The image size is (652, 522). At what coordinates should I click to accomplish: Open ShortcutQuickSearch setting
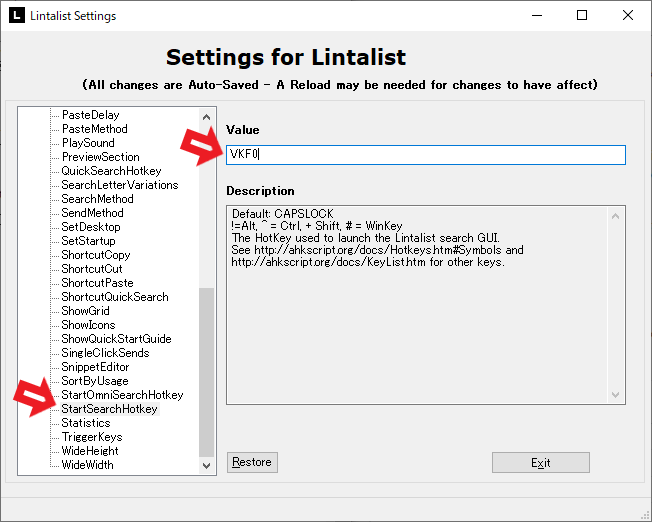[x=115, y=297]
